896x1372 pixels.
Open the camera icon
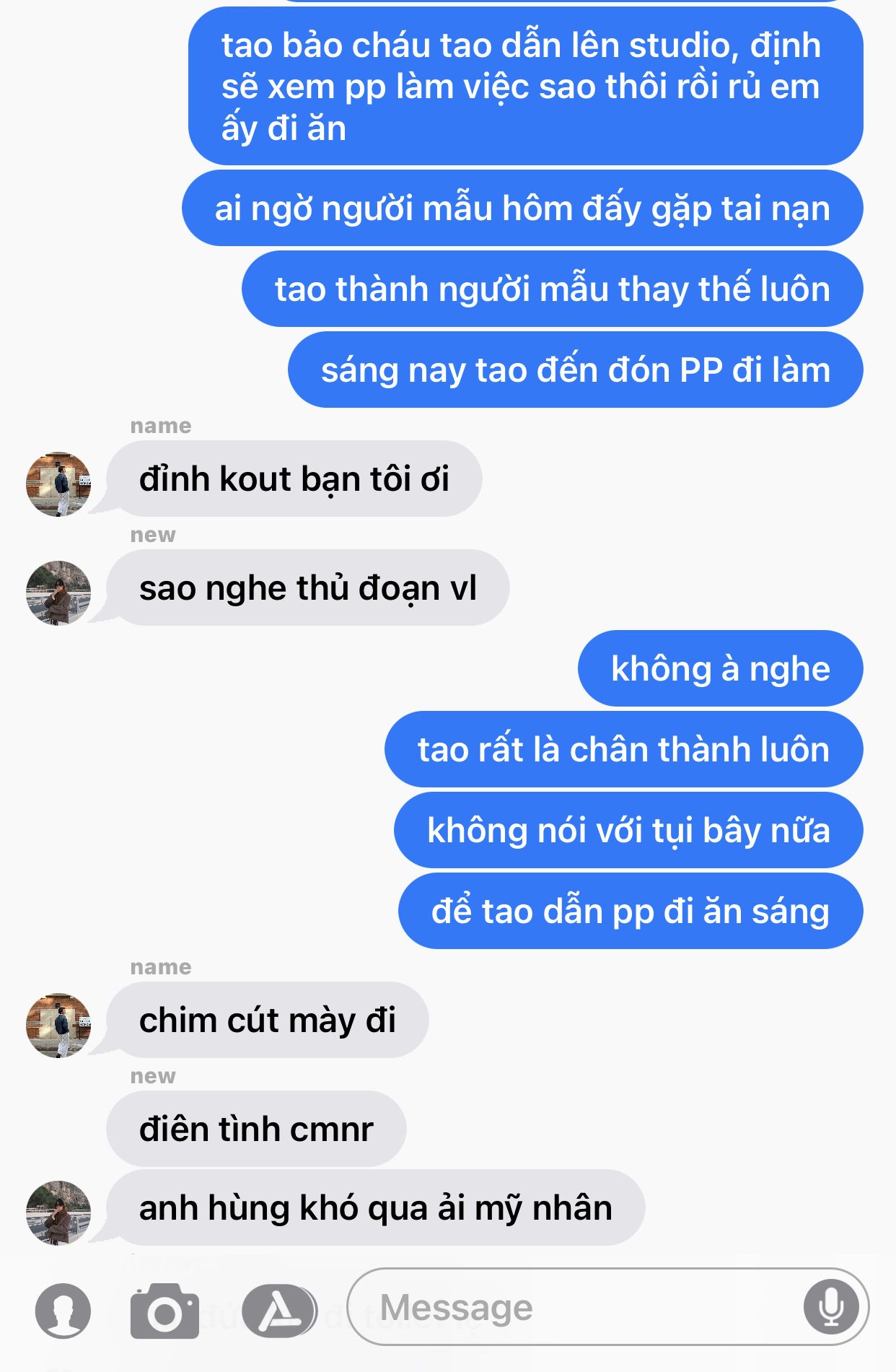(164, 1311)
